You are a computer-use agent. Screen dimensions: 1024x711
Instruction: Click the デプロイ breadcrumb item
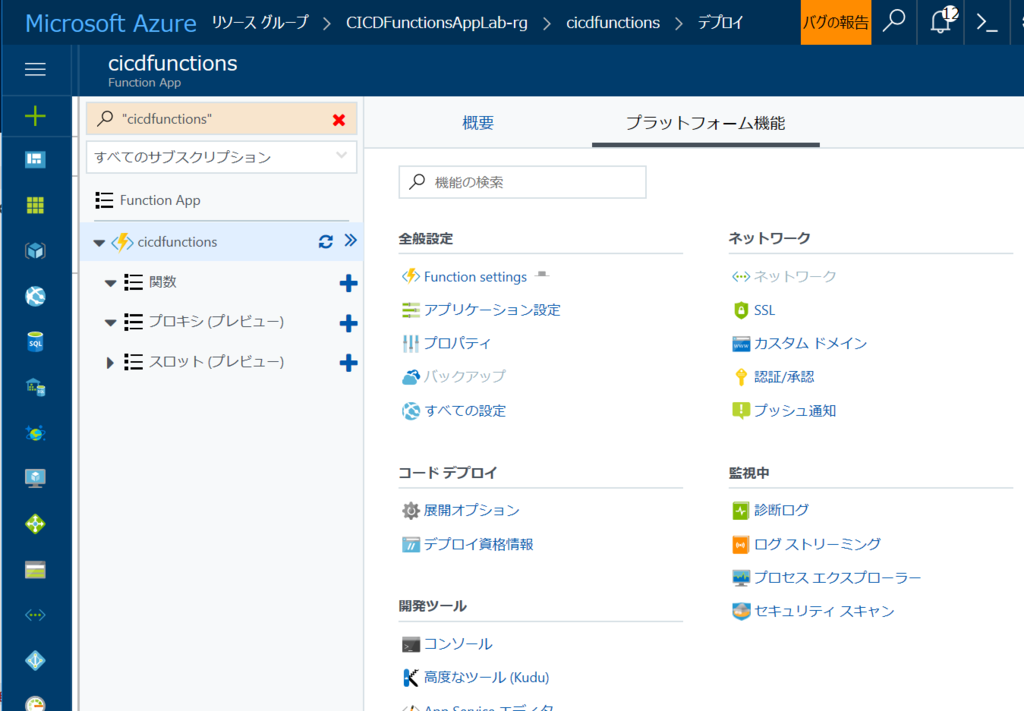tap(720, 23)
